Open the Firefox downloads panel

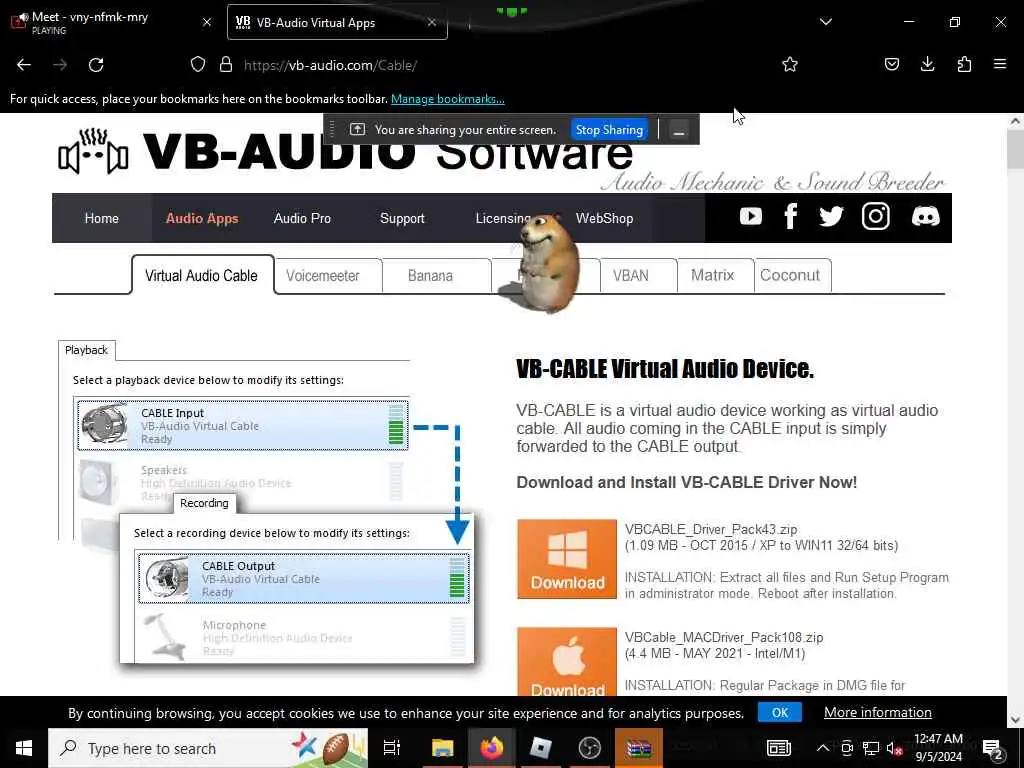tap(927, 64)
